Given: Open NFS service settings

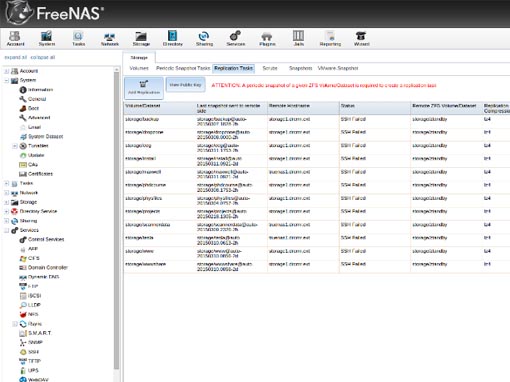Looking at the screenshot, I should point(29,314).
